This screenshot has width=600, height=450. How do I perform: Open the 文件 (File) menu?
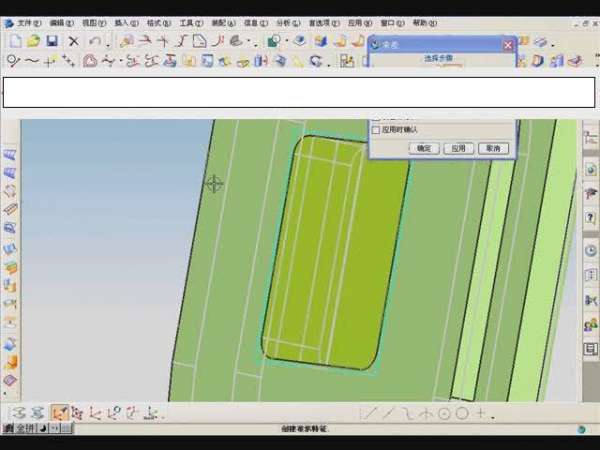point(28,22)
